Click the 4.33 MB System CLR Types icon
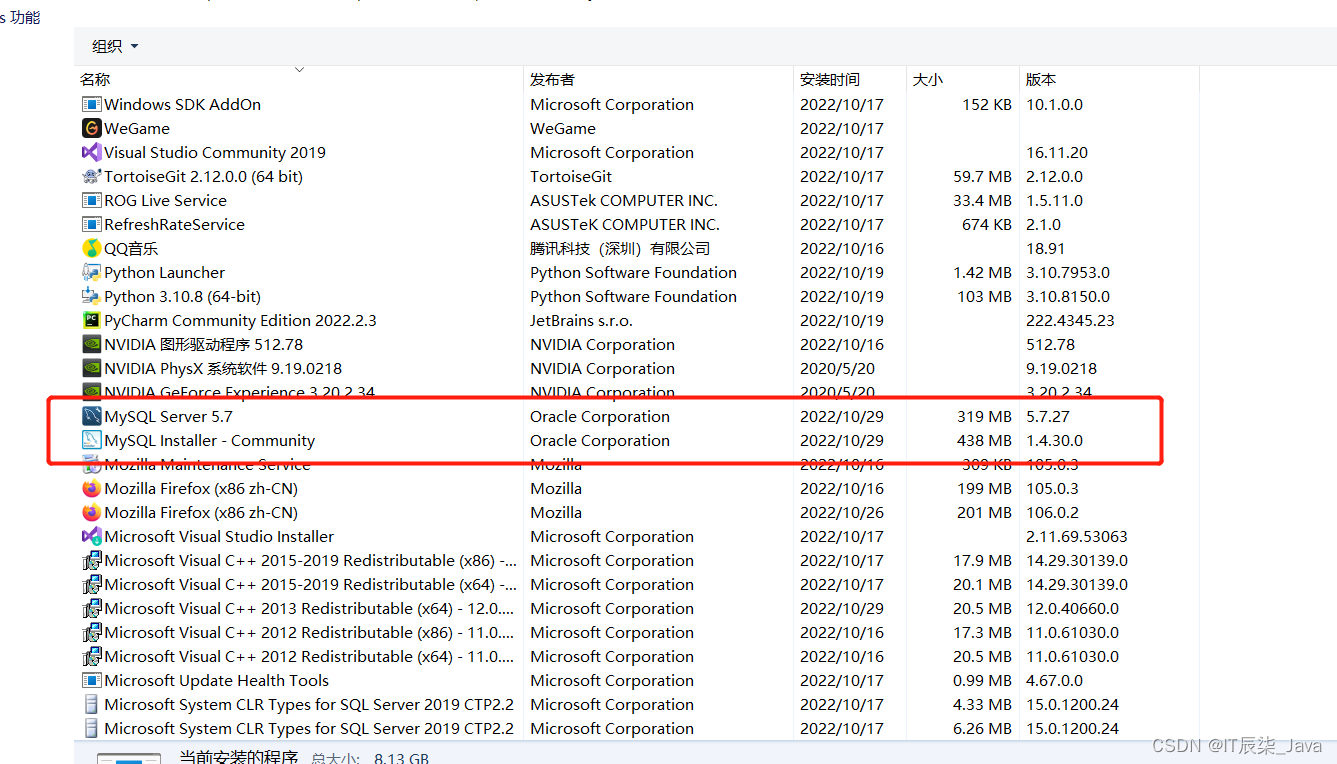 pos(91,704)
